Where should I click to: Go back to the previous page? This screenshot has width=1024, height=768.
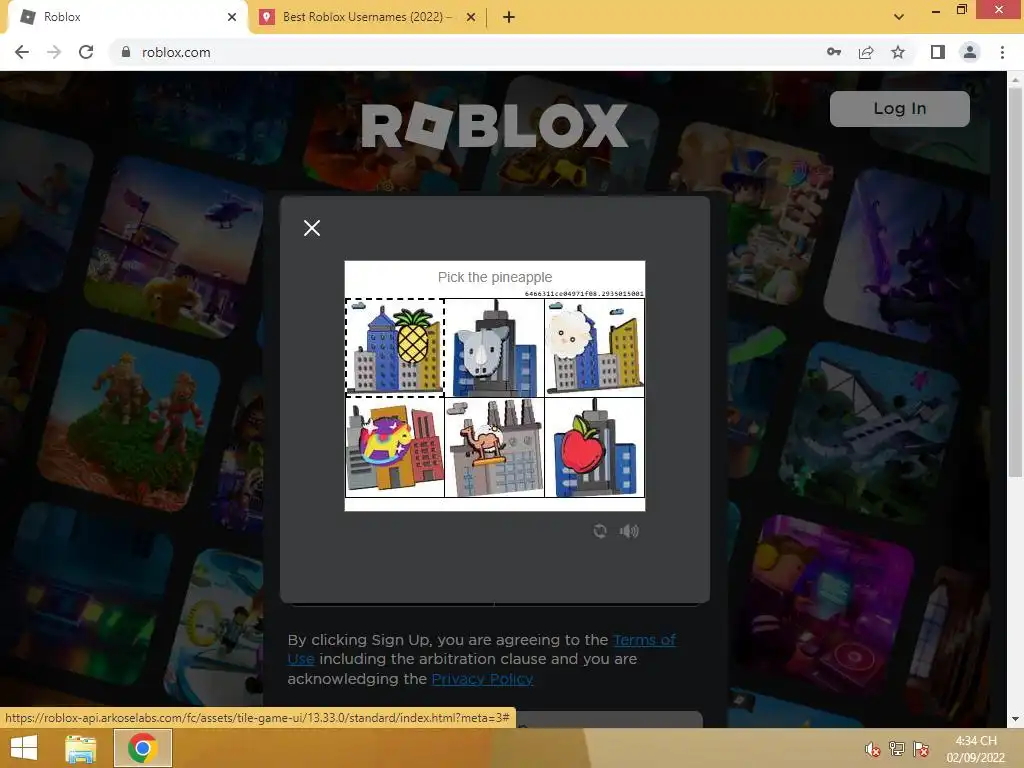coord(22,52)
